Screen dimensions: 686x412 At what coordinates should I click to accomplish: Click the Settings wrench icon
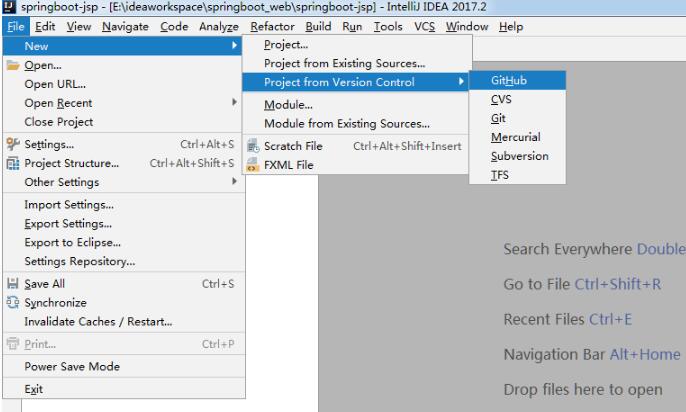13,144
